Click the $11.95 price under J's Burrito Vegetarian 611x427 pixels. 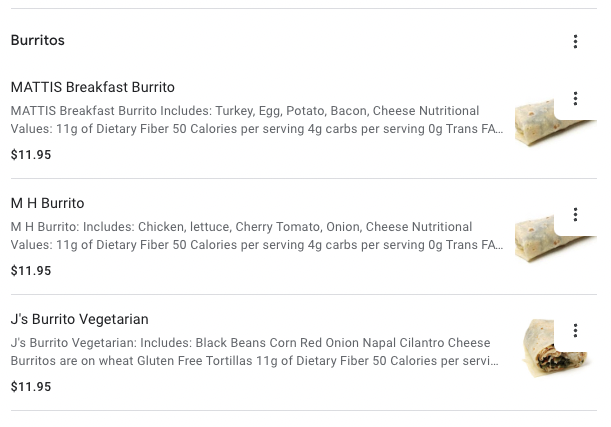(x=31, y=387)
